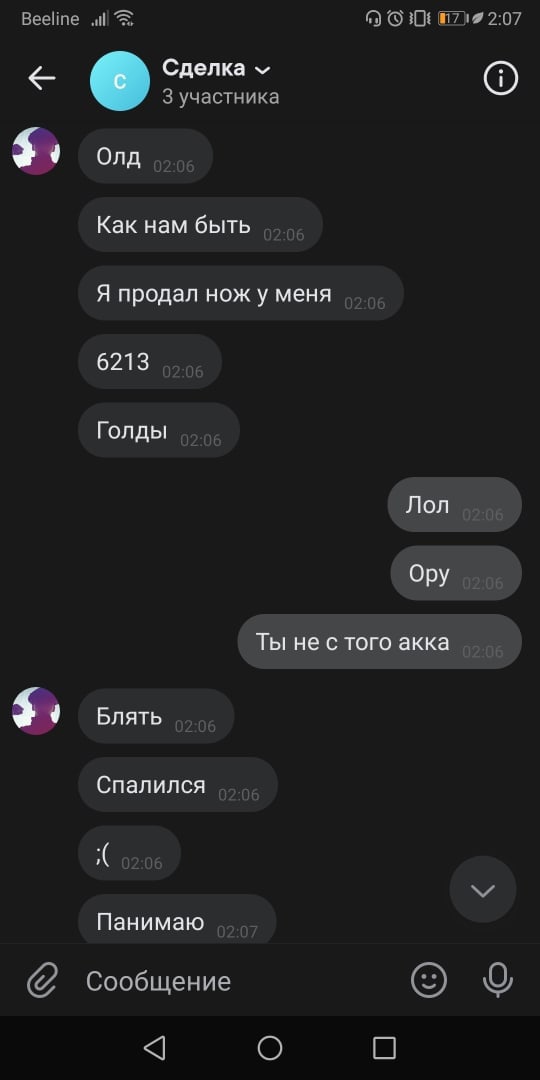
Task: Jump to latest messages with down-chevron button
Action: click(482, 889)
